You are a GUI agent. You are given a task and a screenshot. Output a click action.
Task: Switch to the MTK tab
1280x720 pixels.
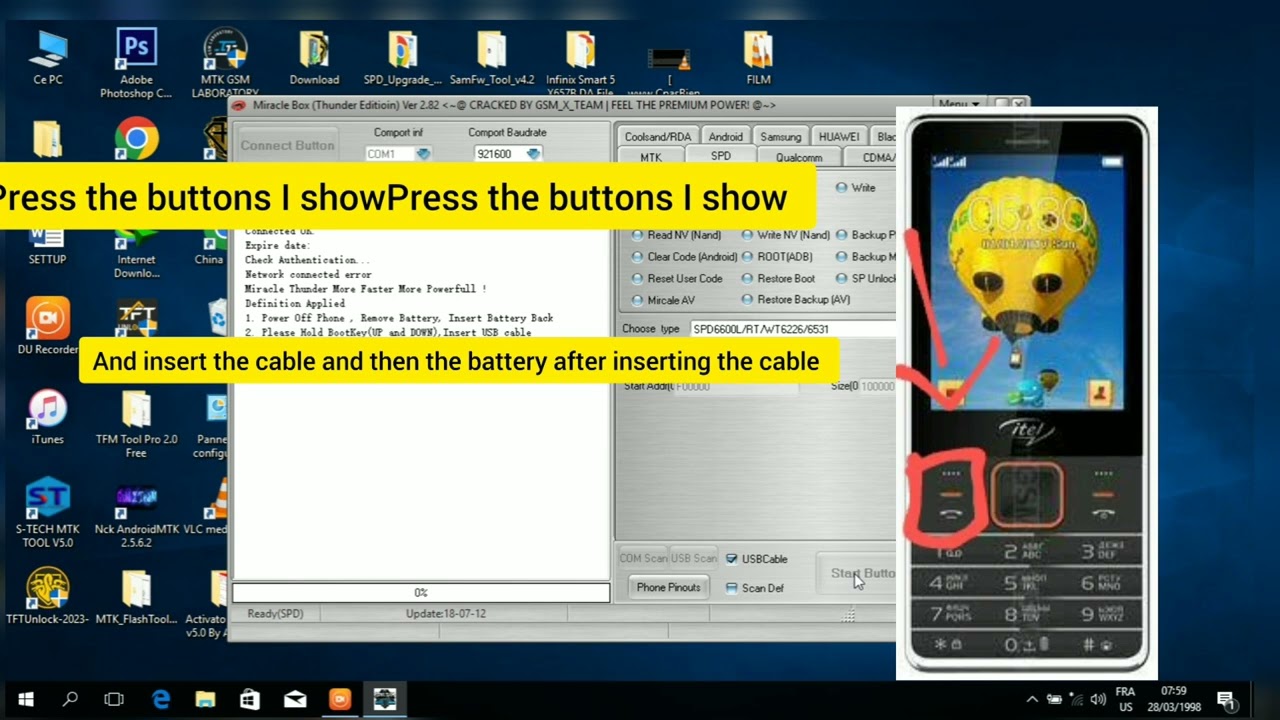651,157
